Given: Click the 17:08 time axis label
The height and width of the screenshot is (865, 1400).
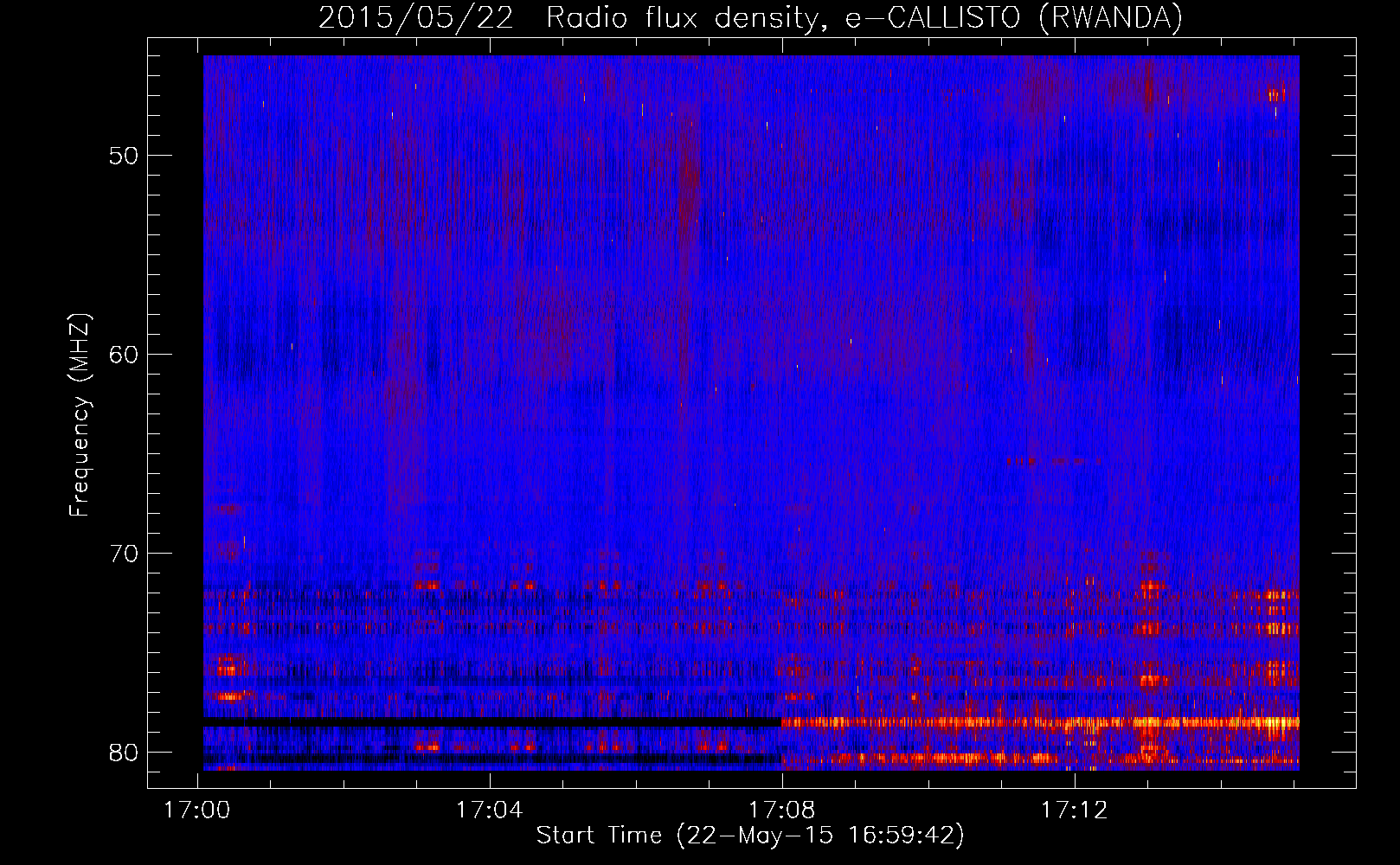Looking at the screenshot, I should click(x=781, y=810).
